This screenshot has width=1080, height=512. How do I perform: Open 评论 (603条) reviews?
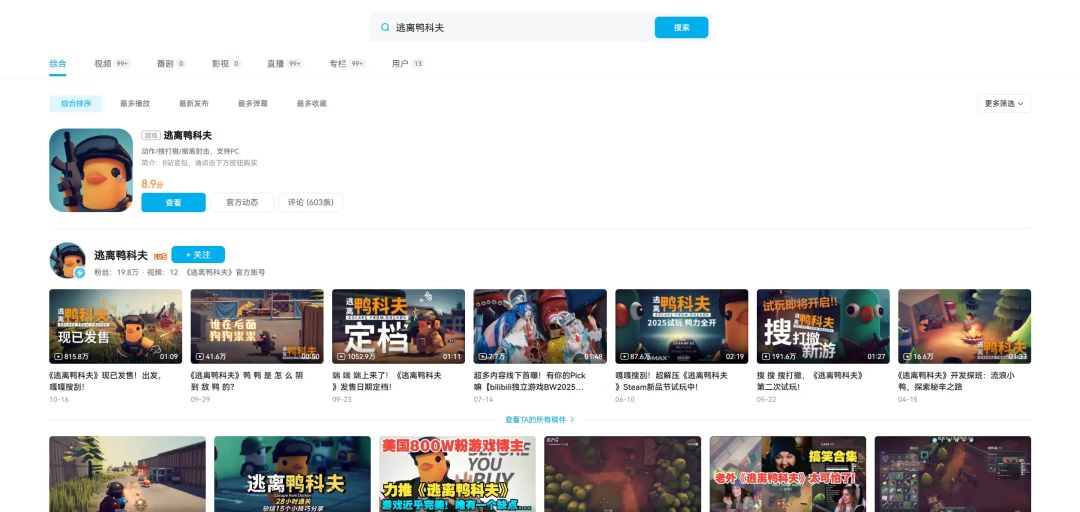point(311,203)
